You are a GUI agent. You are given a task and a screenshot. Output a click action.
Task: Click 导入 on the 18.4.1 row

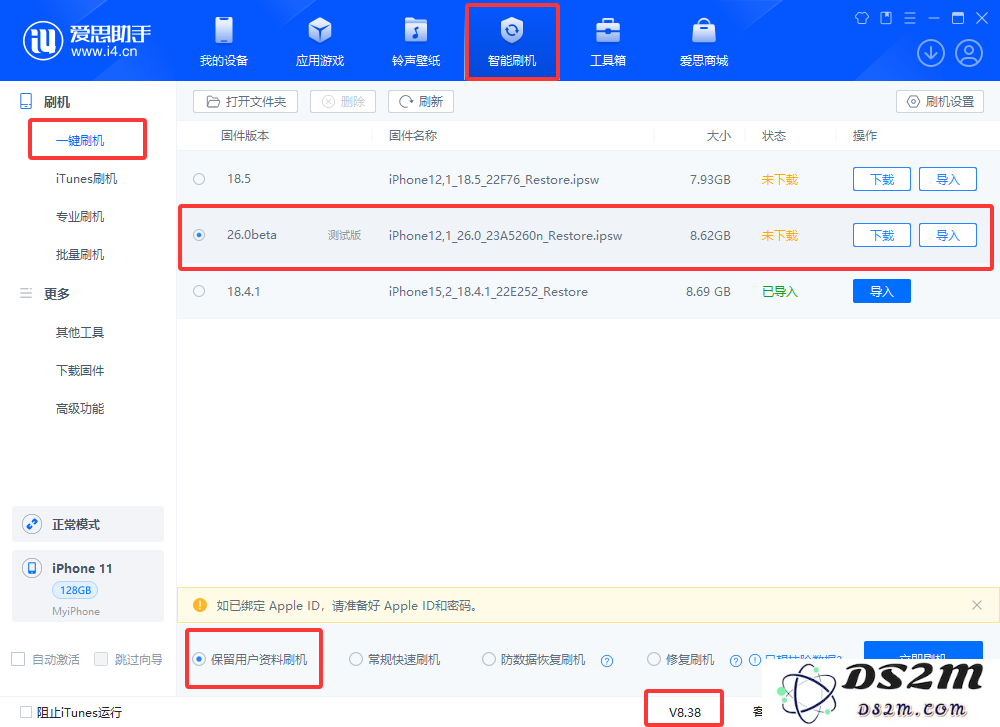click(882, 291)
